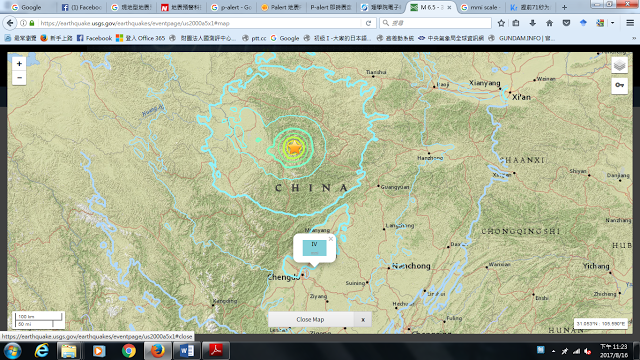The width and height of the screenshot is (640, 360).
Task: Open the Firefox downloads arrow
Action: [533, 23]
